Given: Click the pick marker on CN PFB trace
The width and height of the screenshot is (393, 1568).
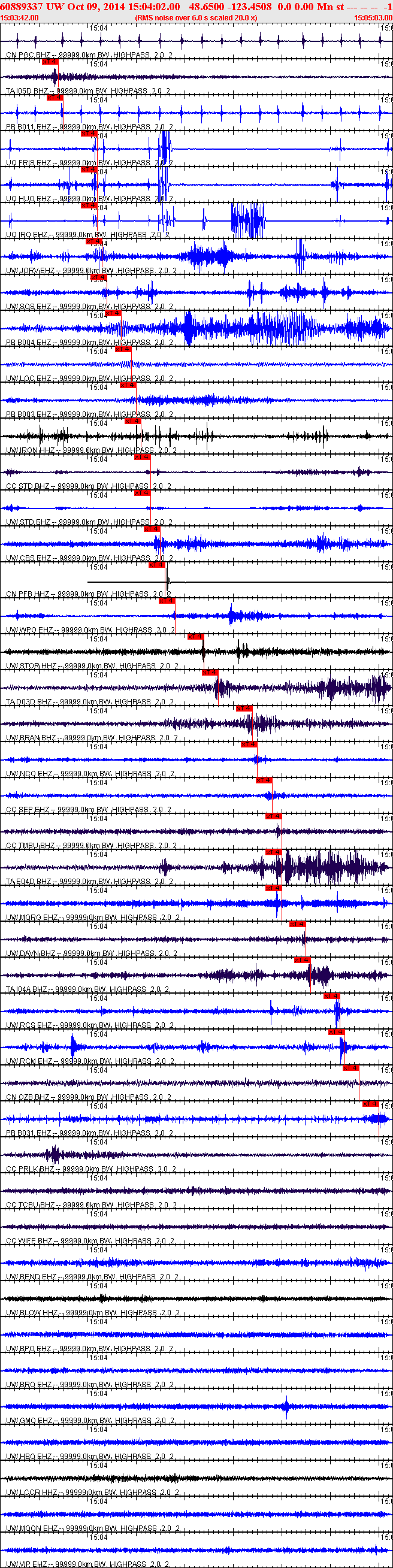Looking at the screenshot, I should point(157,564).
